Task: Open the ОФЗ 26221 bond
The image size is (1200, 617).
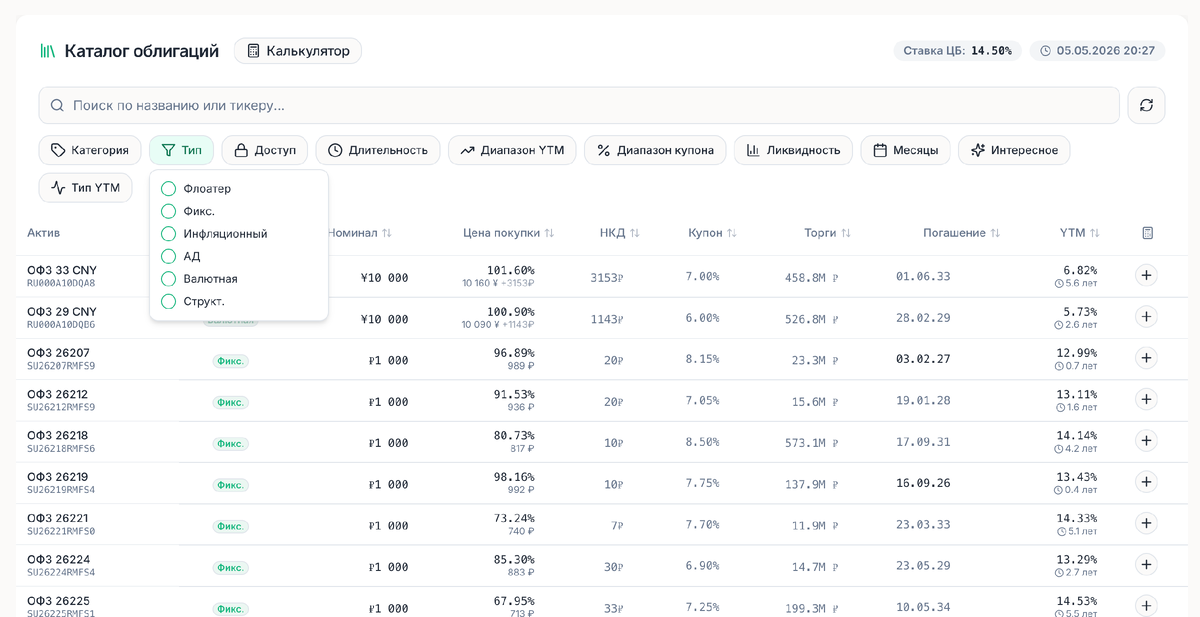Action: [58, 518]
